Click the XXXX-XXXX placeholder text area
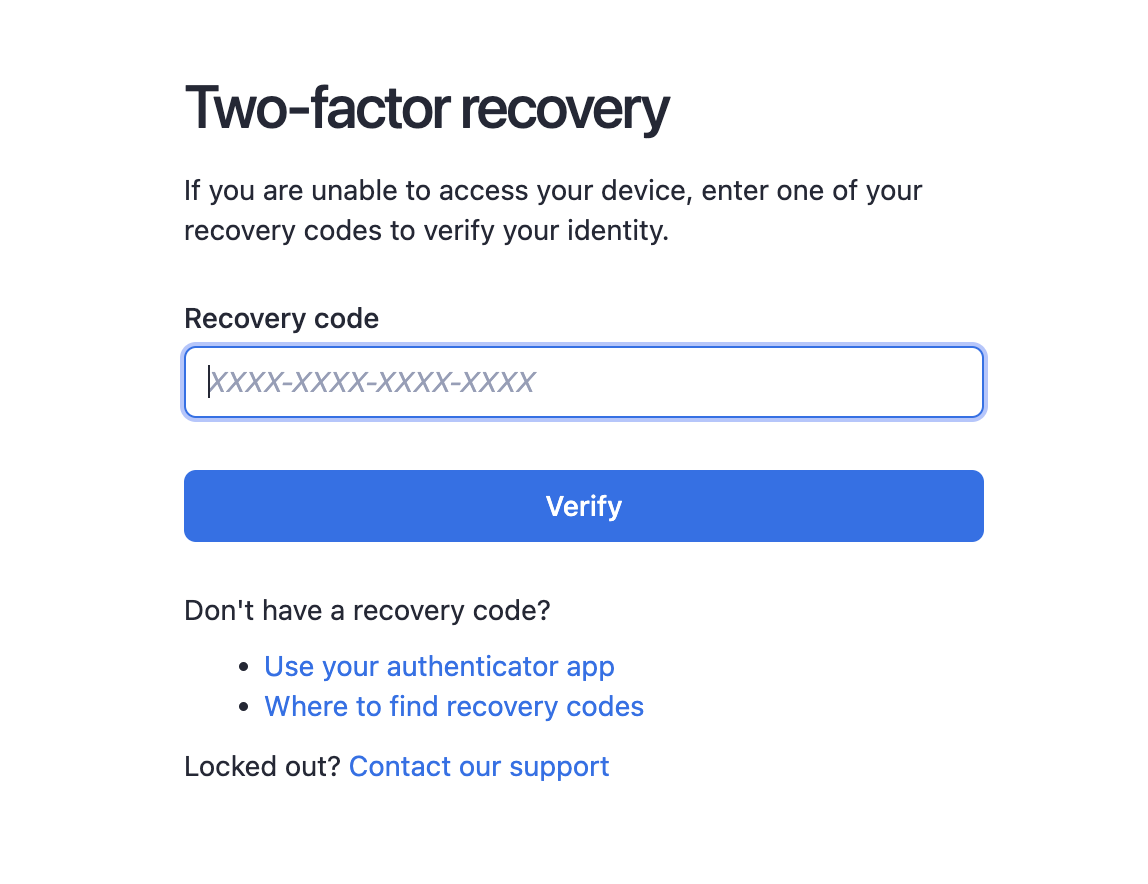 tap(370, 382)
